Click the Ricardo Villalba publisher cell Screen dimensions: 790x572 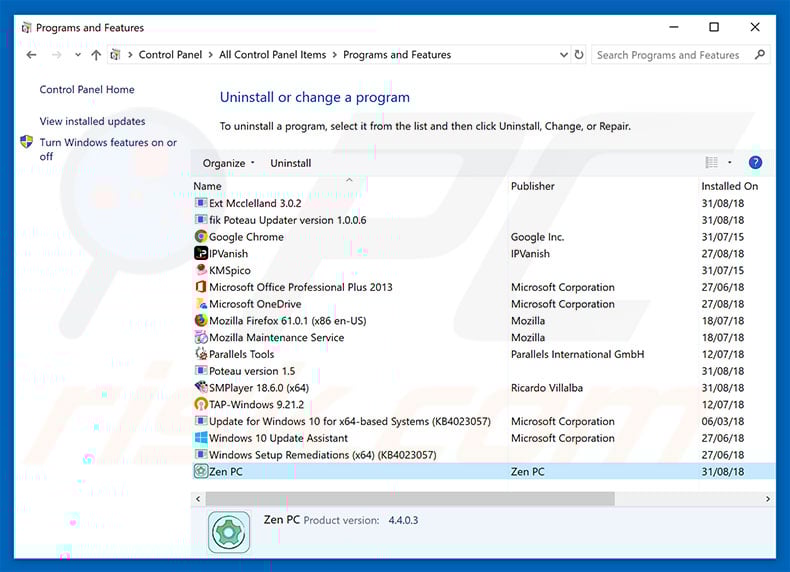pos(547,388)
